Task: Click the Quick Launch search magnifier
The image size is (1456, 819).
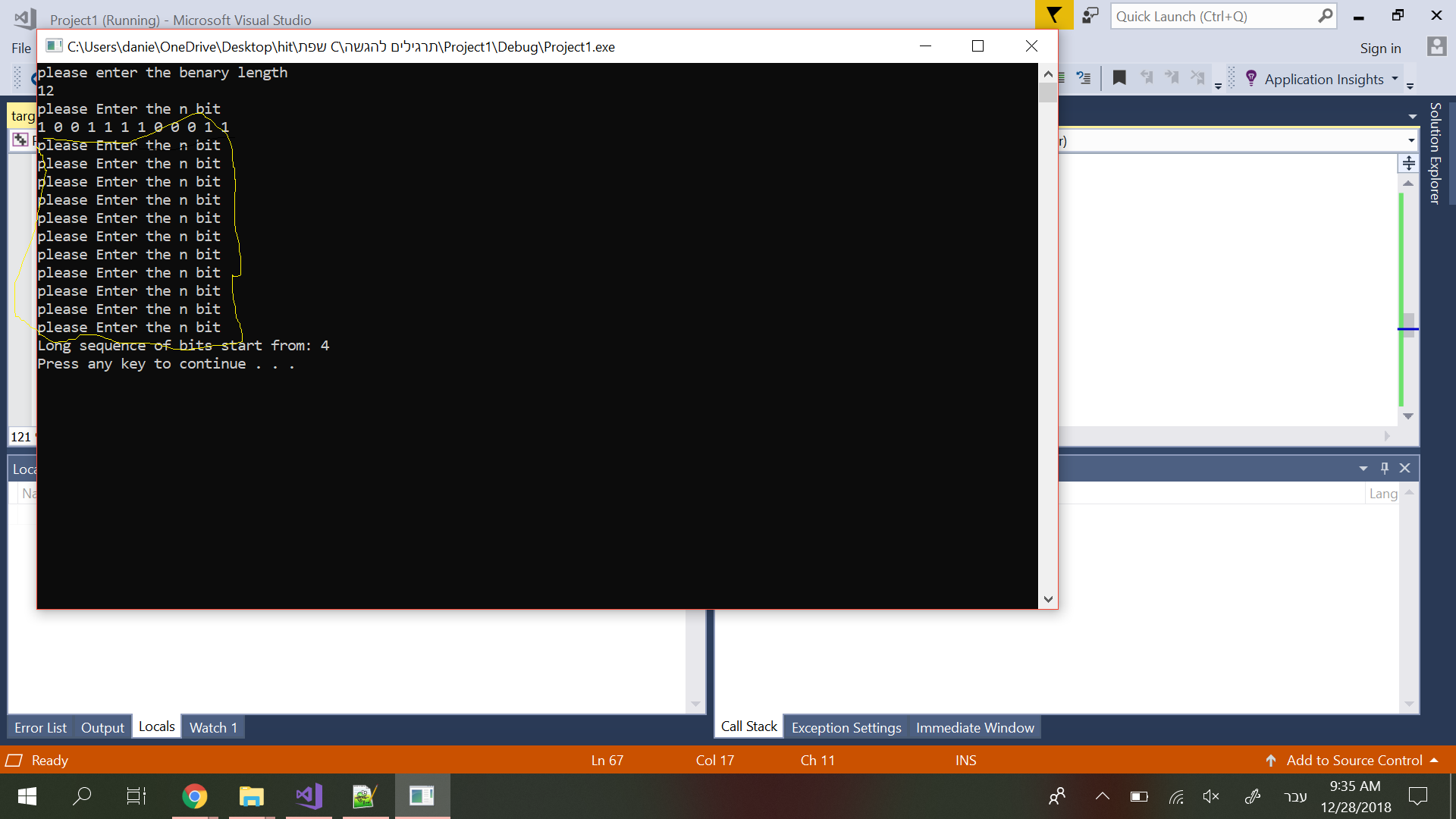Action: [x=1325, y=16]
